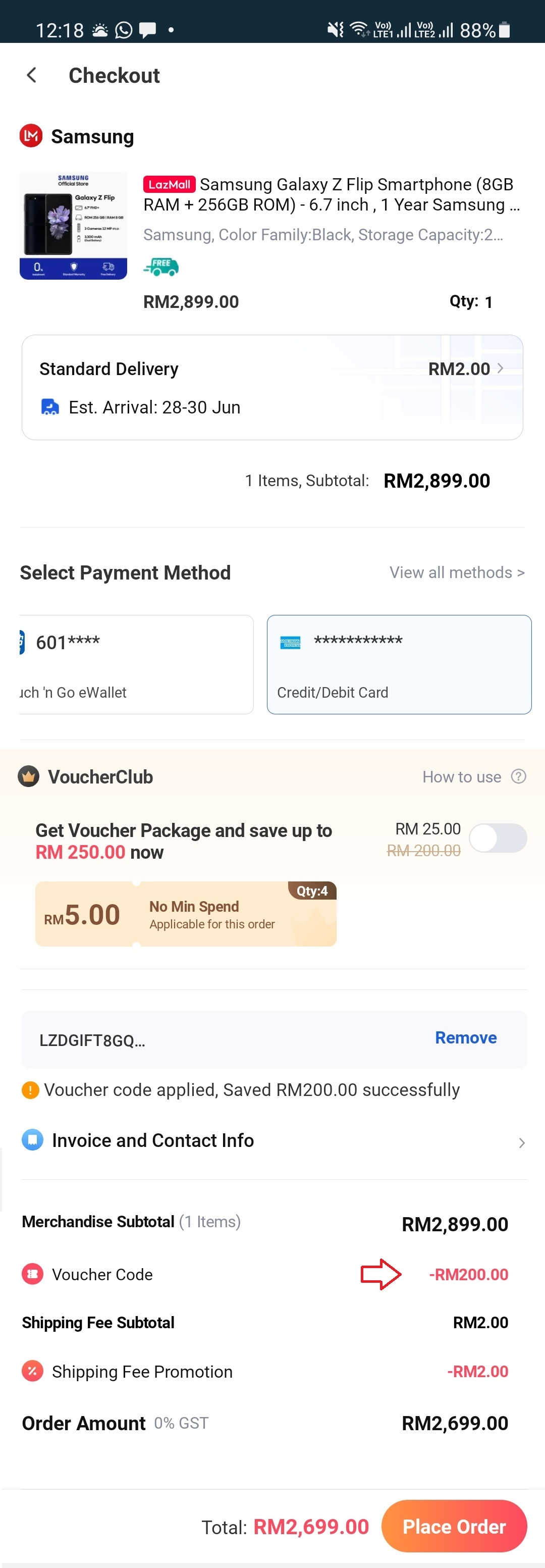The width and height of the screenshot is (545, 1568).
Task: Tap the Shipping Fee Promotion percent icon
Action: [33, 1371]
